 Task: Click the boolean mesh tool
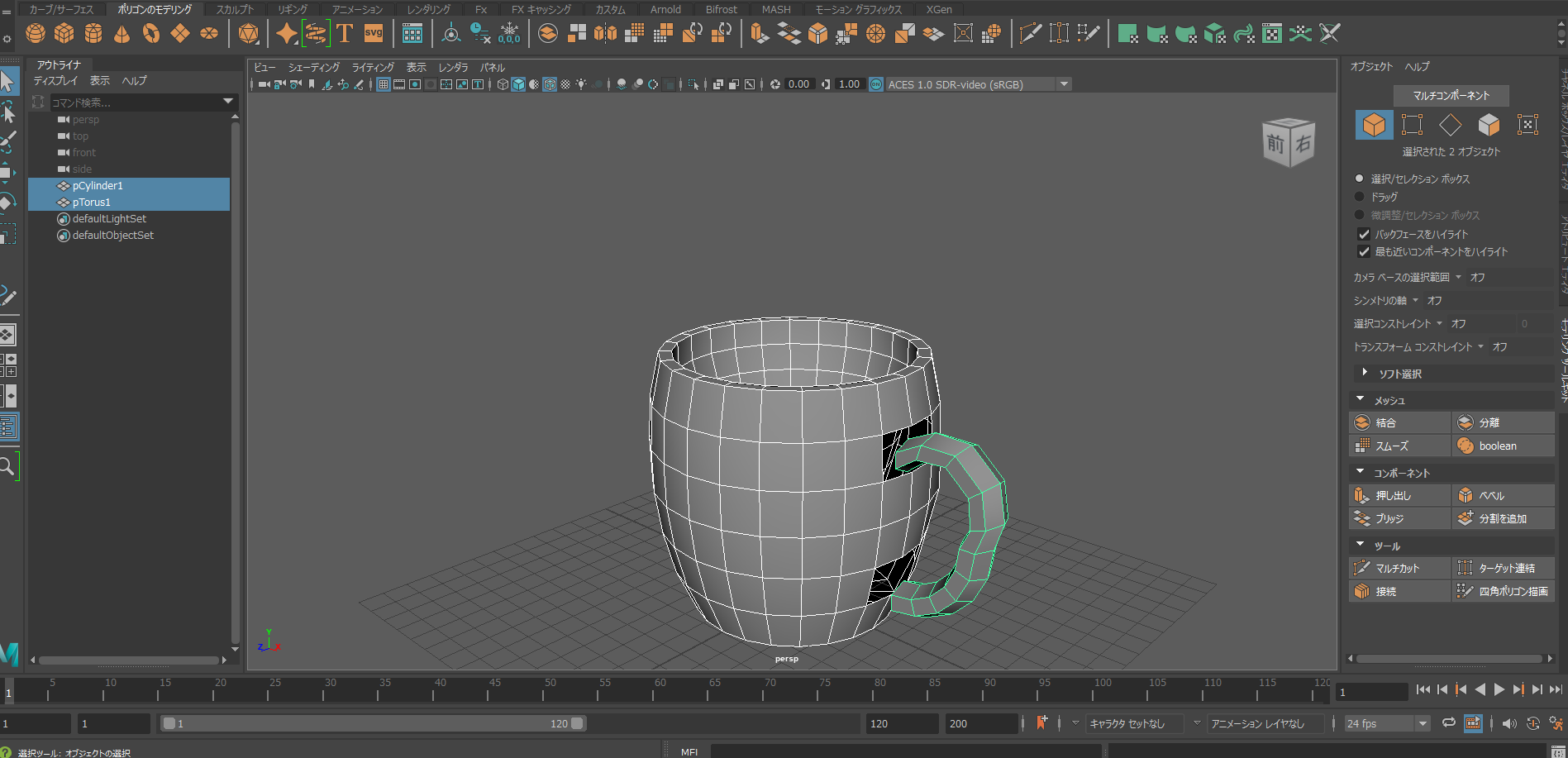(x=1497, y=446)
